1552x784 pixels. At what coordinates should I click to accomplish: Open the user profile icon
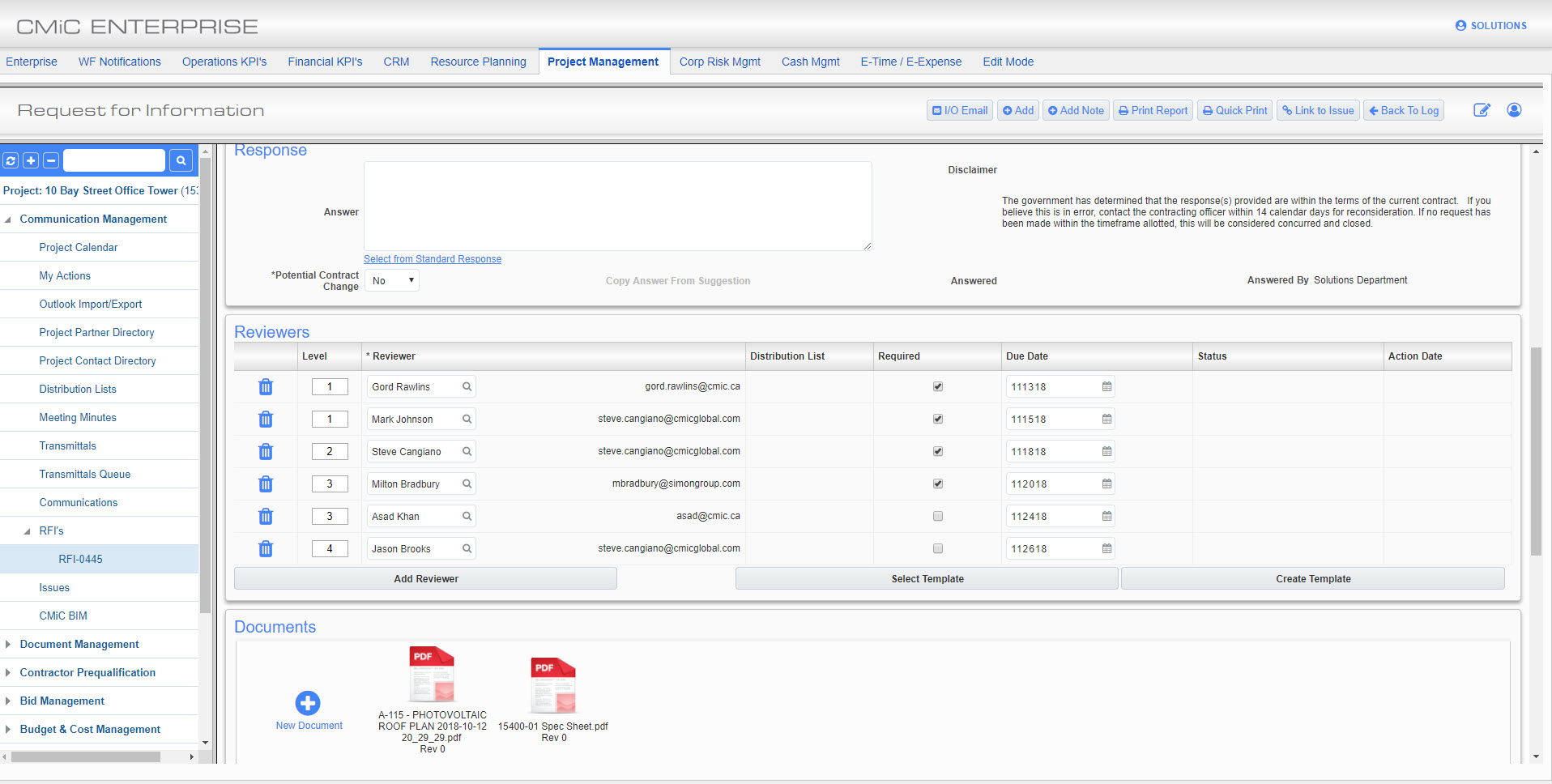[1513, 110]
